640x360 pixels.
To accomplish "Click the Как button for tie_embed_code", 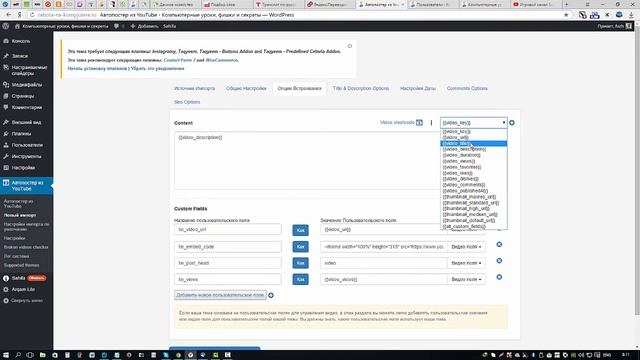I will pyautogui.click(x=300, y=247).
